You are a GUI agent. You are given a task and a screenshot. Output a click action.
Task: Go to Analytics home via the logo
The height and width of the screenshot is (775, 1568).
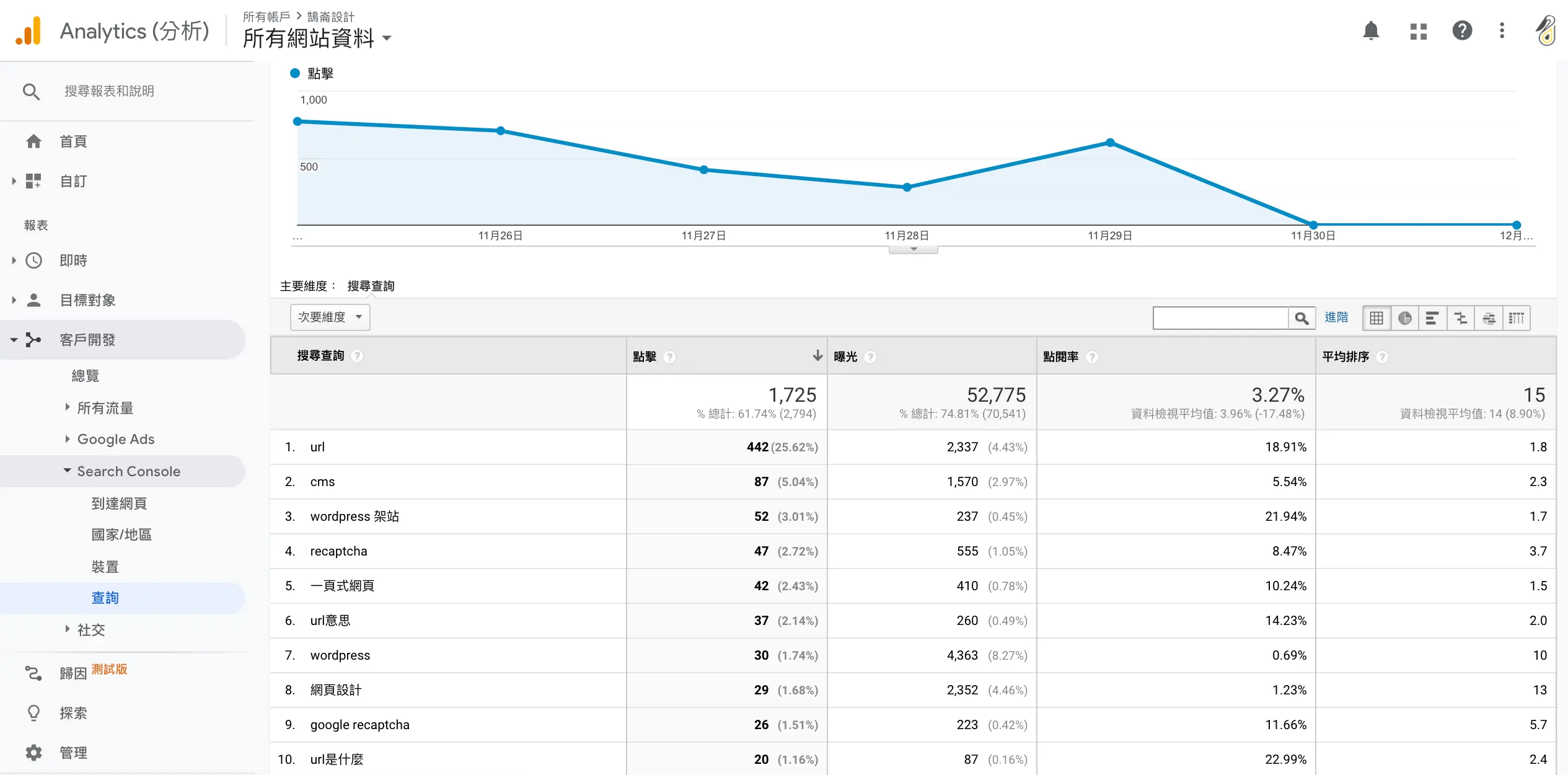[29, 31]
